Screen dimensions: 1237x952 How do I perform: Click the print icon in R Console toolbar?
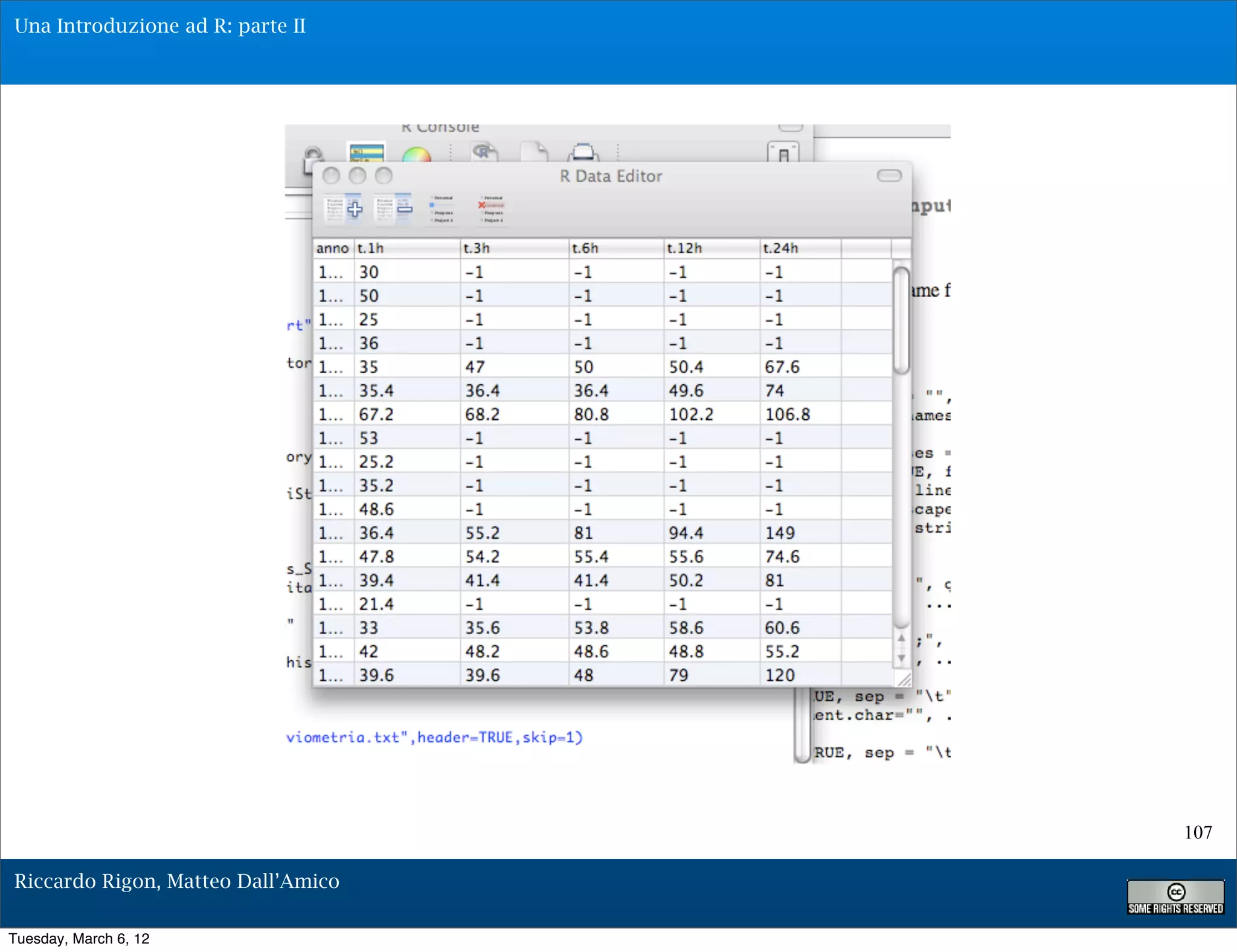click(583, 152)
